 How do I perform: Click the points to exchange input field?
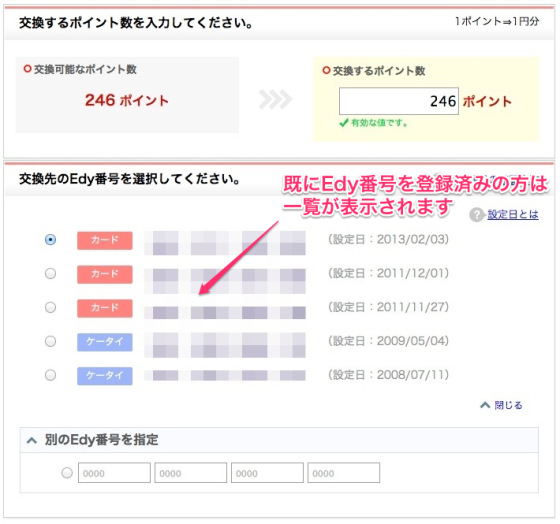399,101
